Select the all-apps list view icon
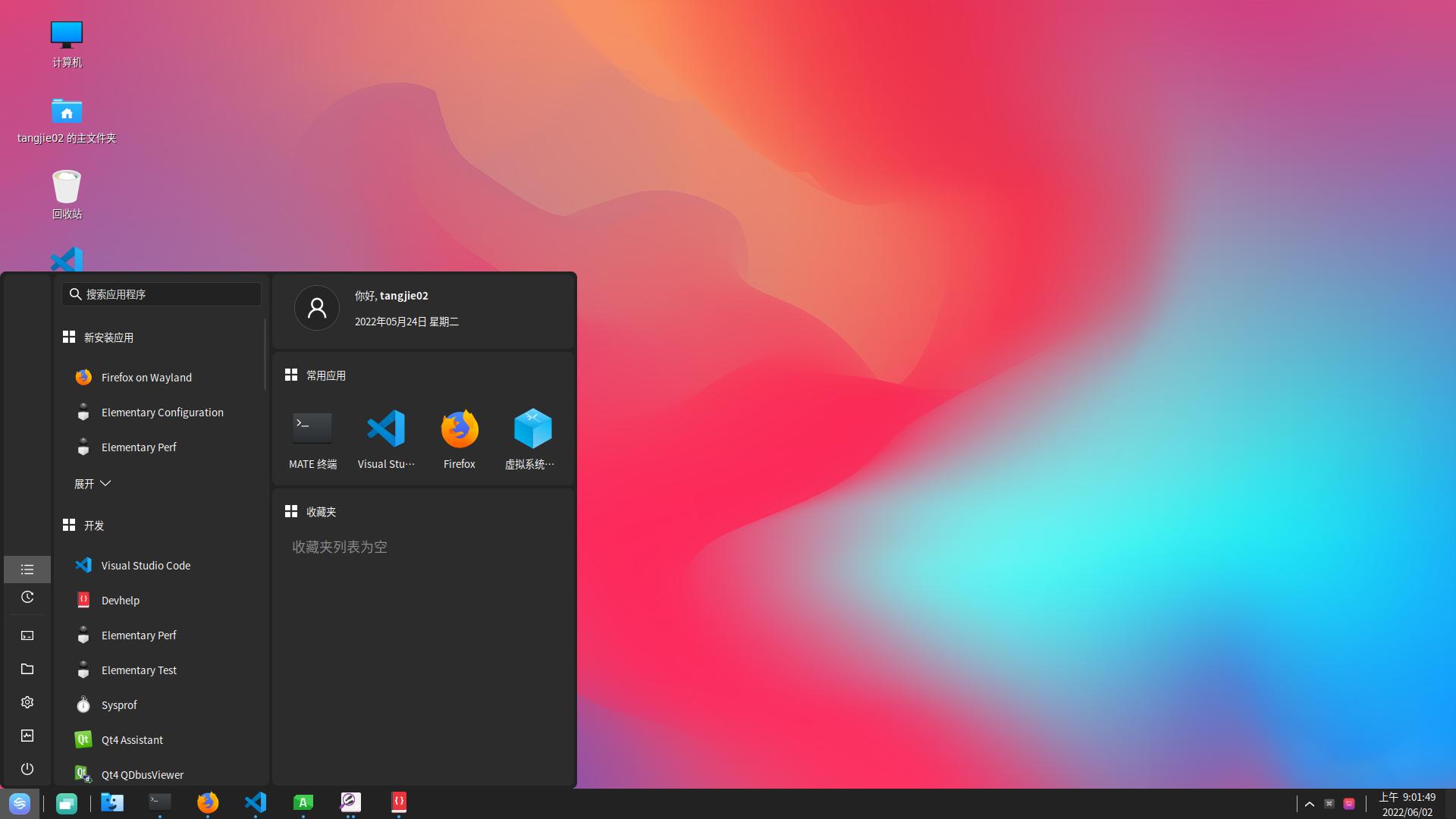This screenshot has width=1456, height=819. 27,570
